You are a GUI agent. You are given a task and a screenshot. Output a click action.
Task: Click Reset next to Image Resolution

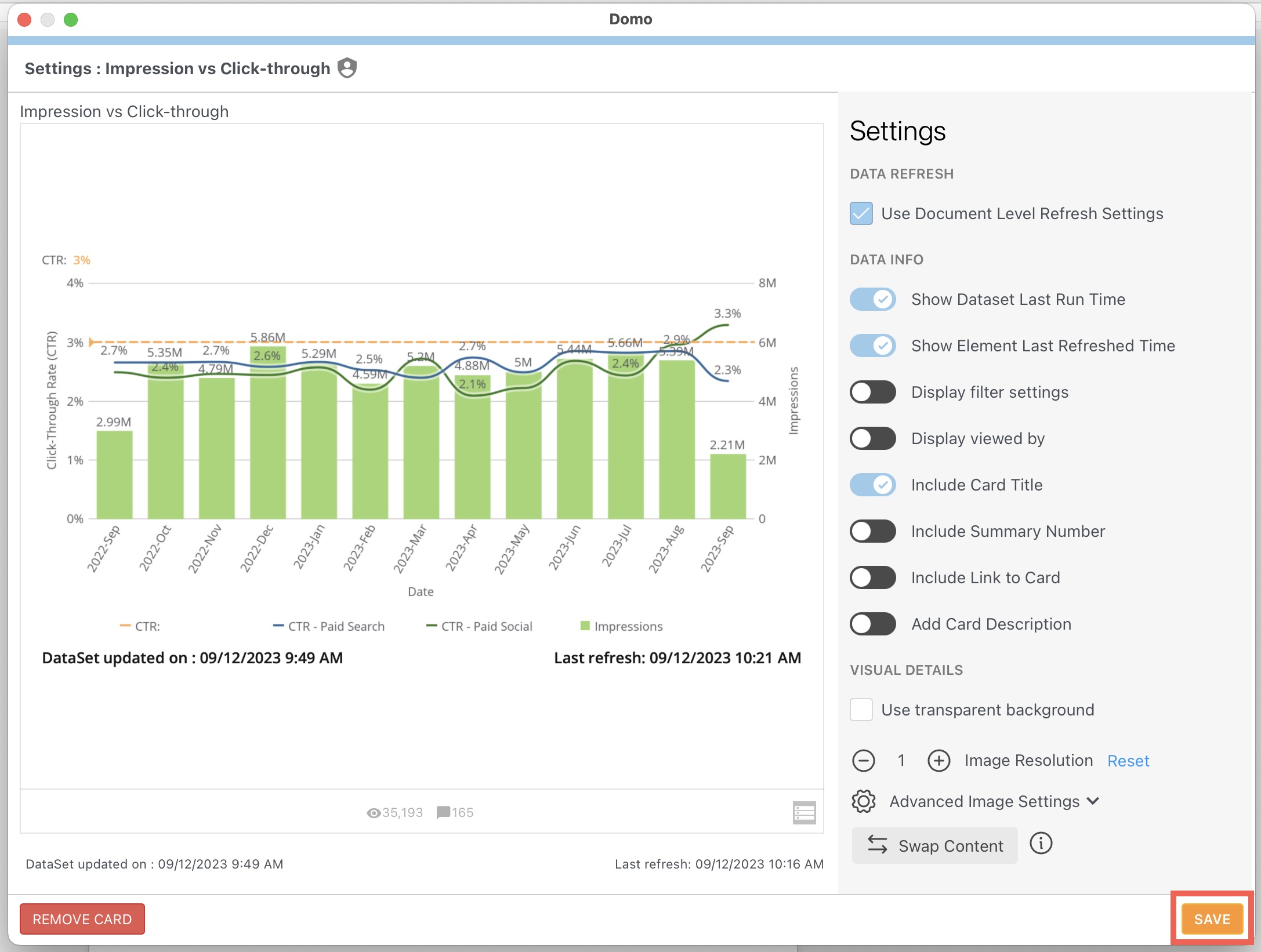[x=1128, y=761]
